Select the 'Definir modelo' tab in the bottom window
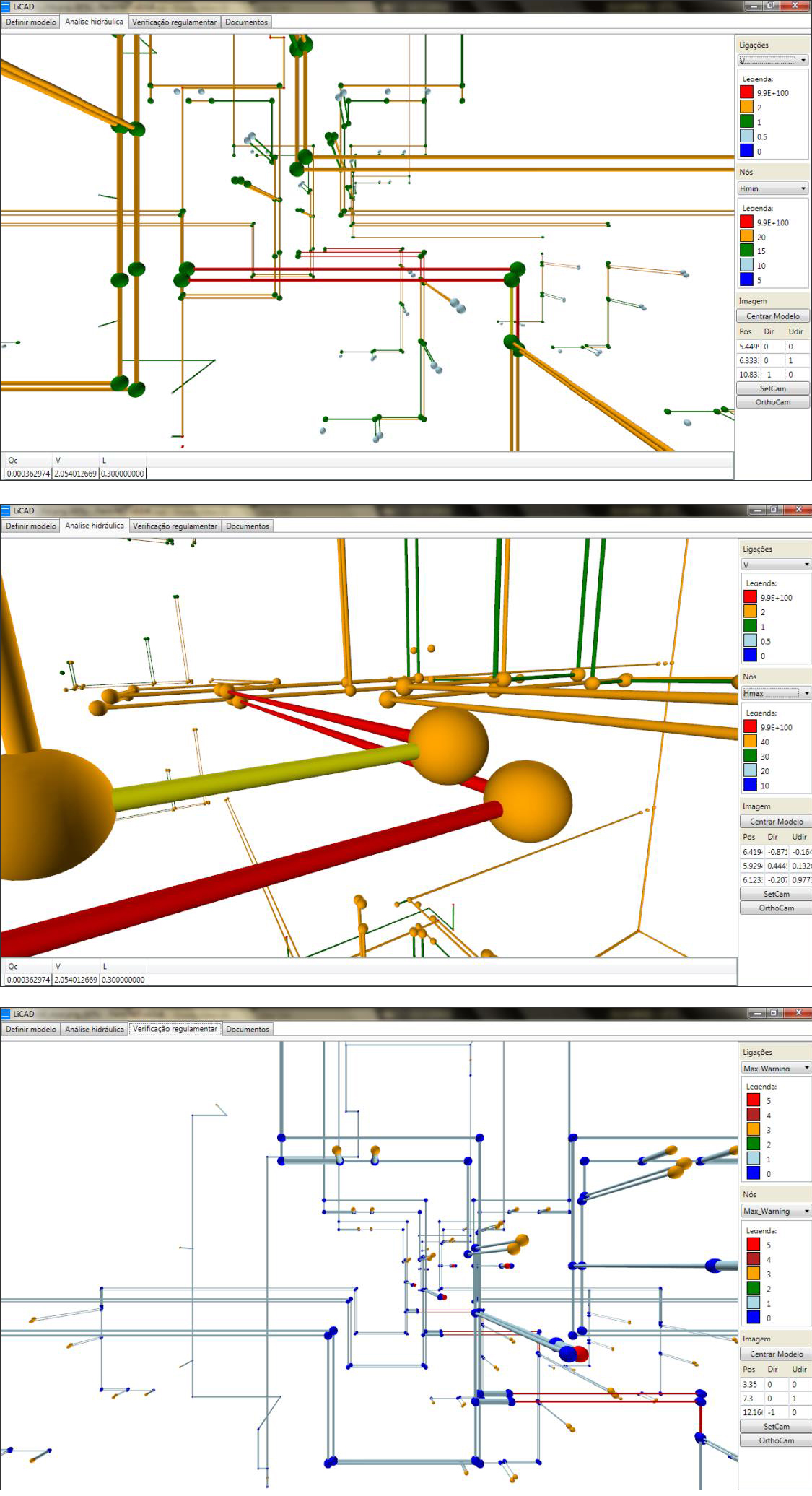This screenshot has height=1496, width=812. coord(30,1030)
